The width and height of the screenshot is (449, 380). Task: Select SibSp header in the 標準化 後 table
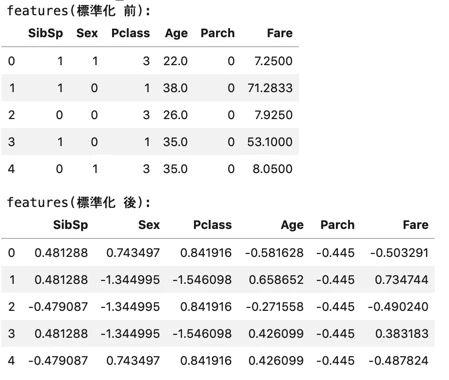[x=71, y=225]
